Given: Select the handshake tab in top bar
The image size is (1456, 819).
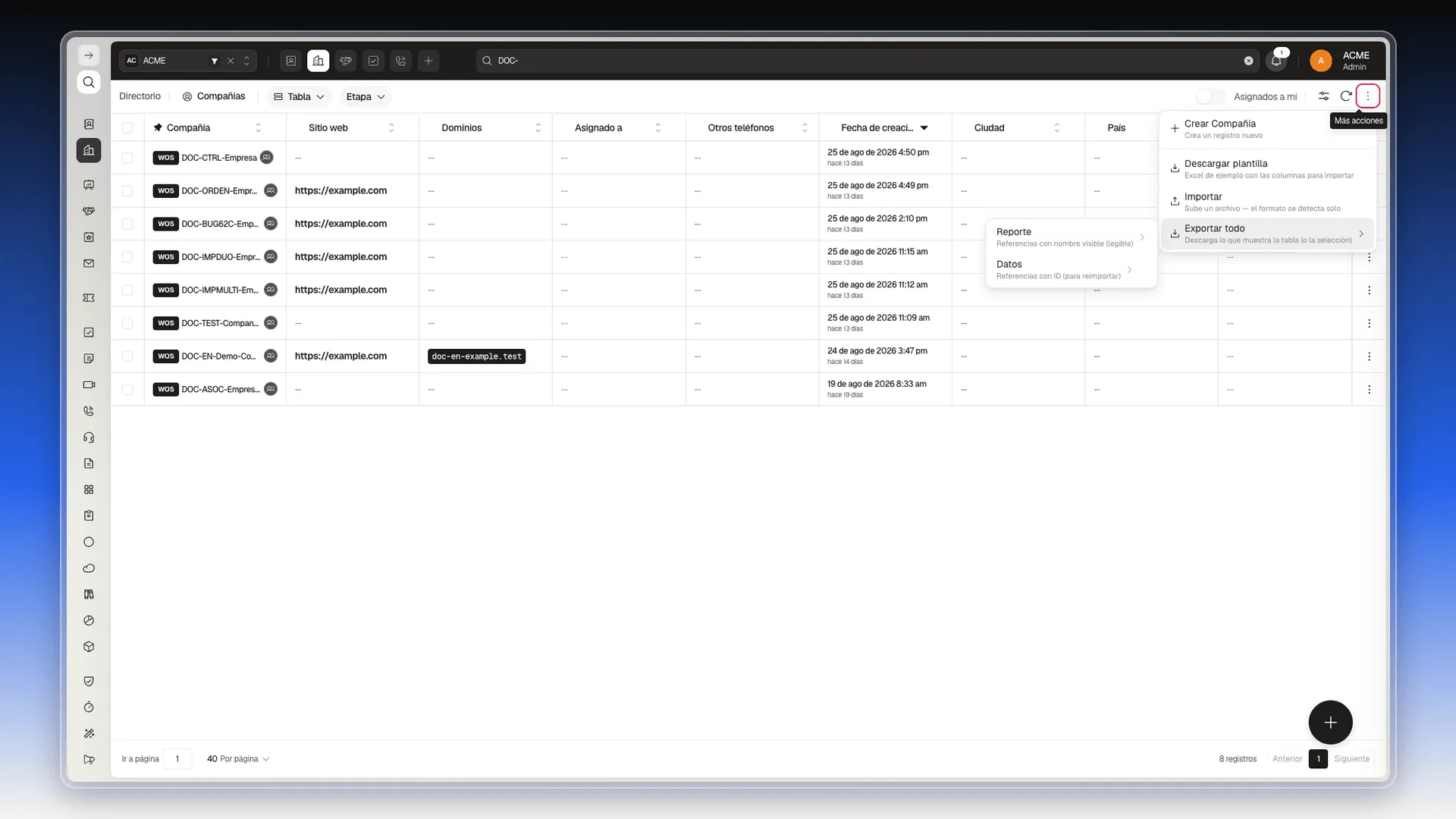Looking at the screenshot, I should click(x=346, y=61).
